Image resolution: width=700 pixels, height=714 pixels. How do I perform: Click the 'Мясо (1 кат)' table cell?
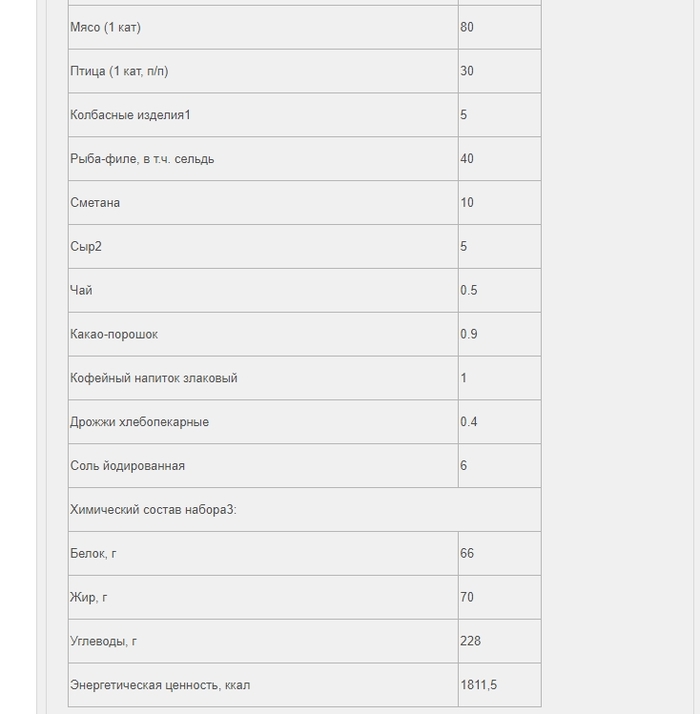105,27
